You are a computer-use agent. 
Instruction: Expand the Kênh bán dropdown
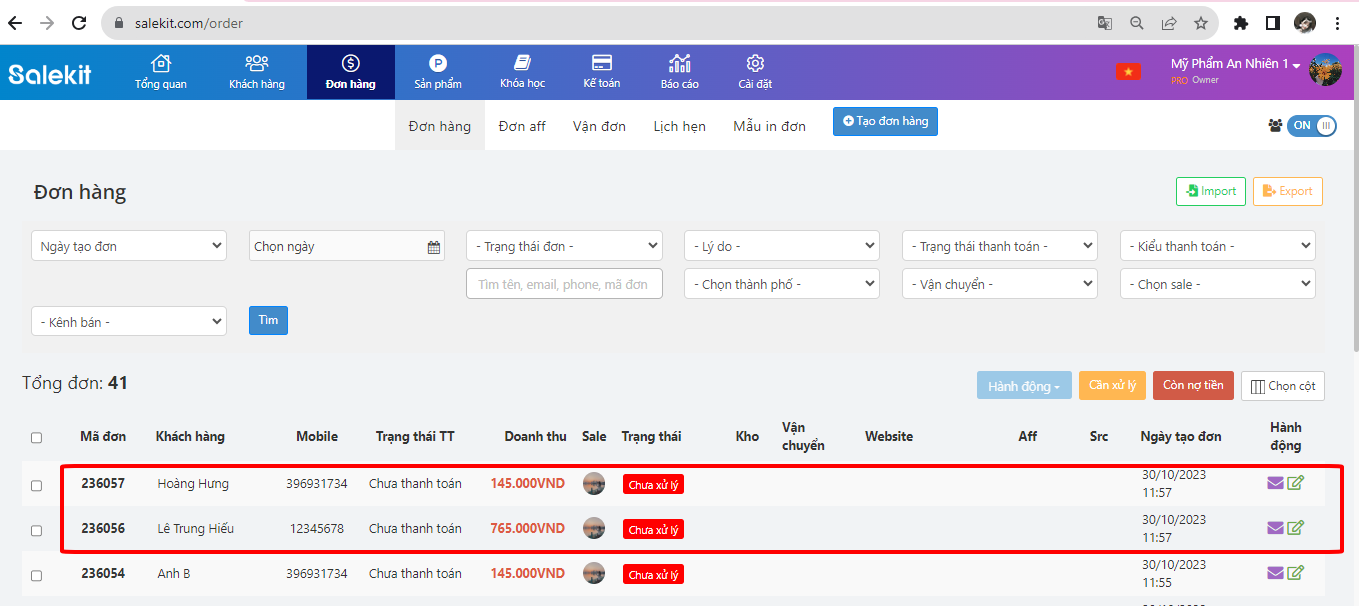[x=129, y=322]
